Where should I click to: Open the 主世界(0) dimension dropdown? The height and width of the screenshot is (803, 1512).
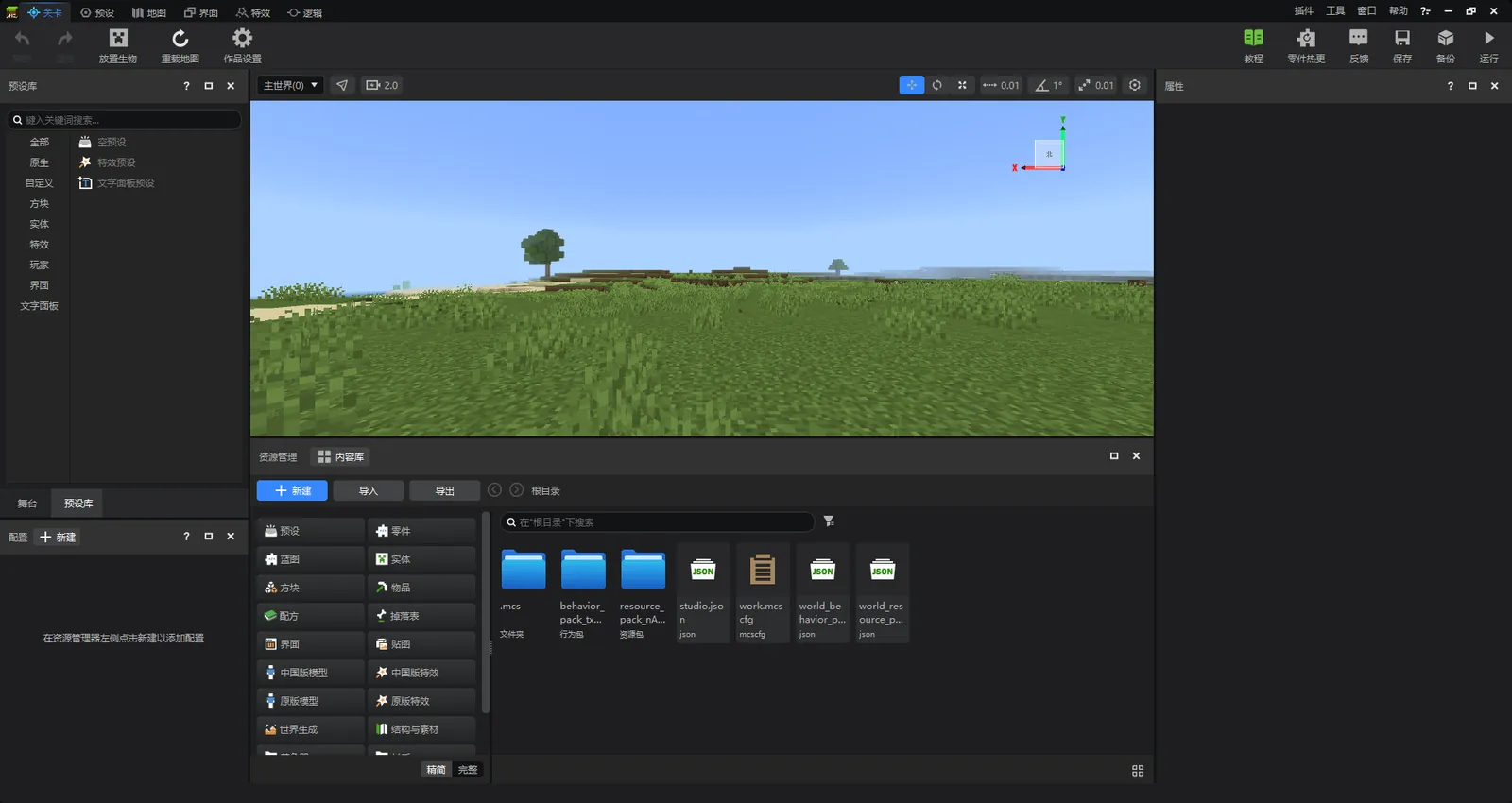click(290, 85)
